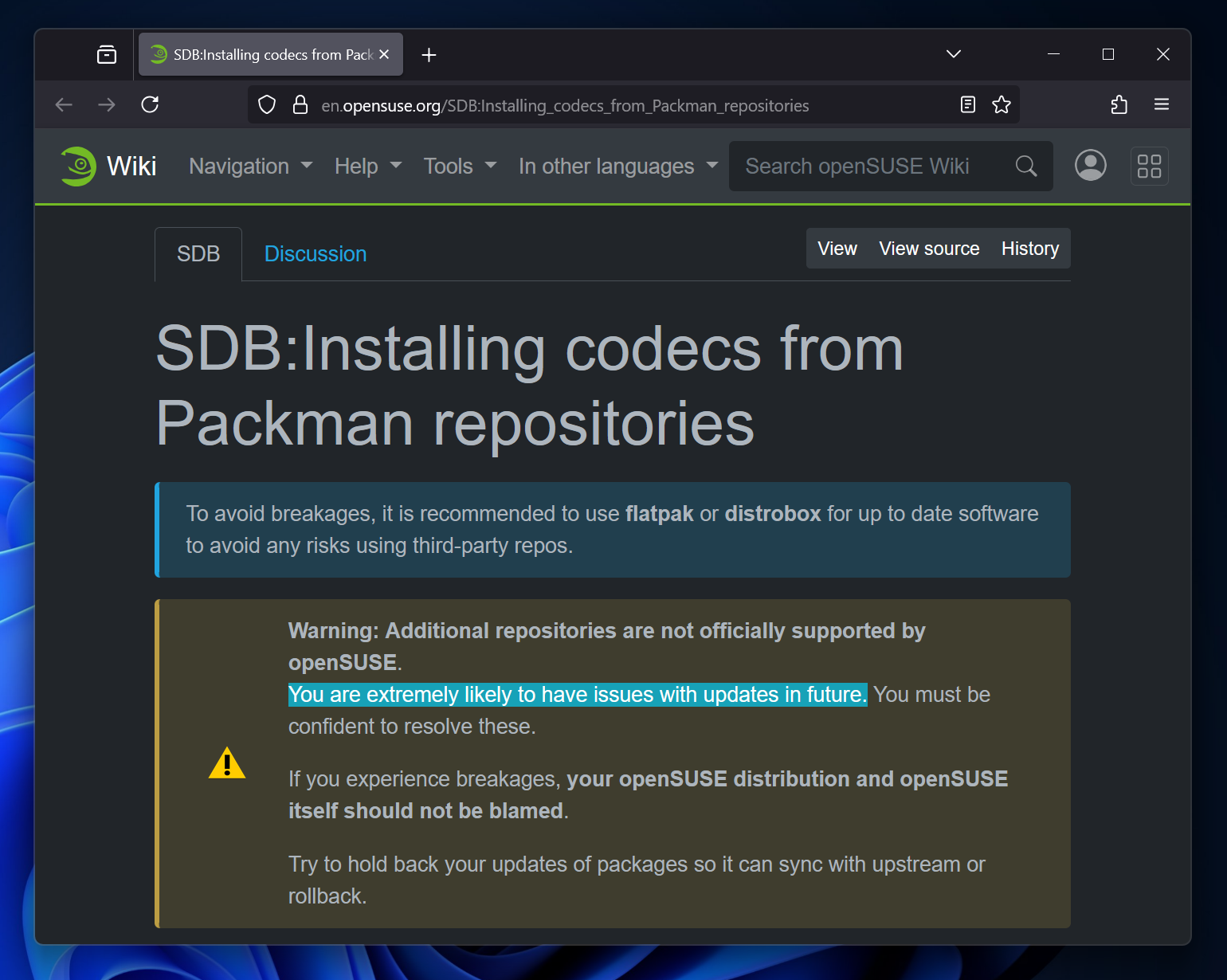This screenshot has height=980, width=1227.
Task: Open the Firefox tab overview icon
Action: click(107, 54)
